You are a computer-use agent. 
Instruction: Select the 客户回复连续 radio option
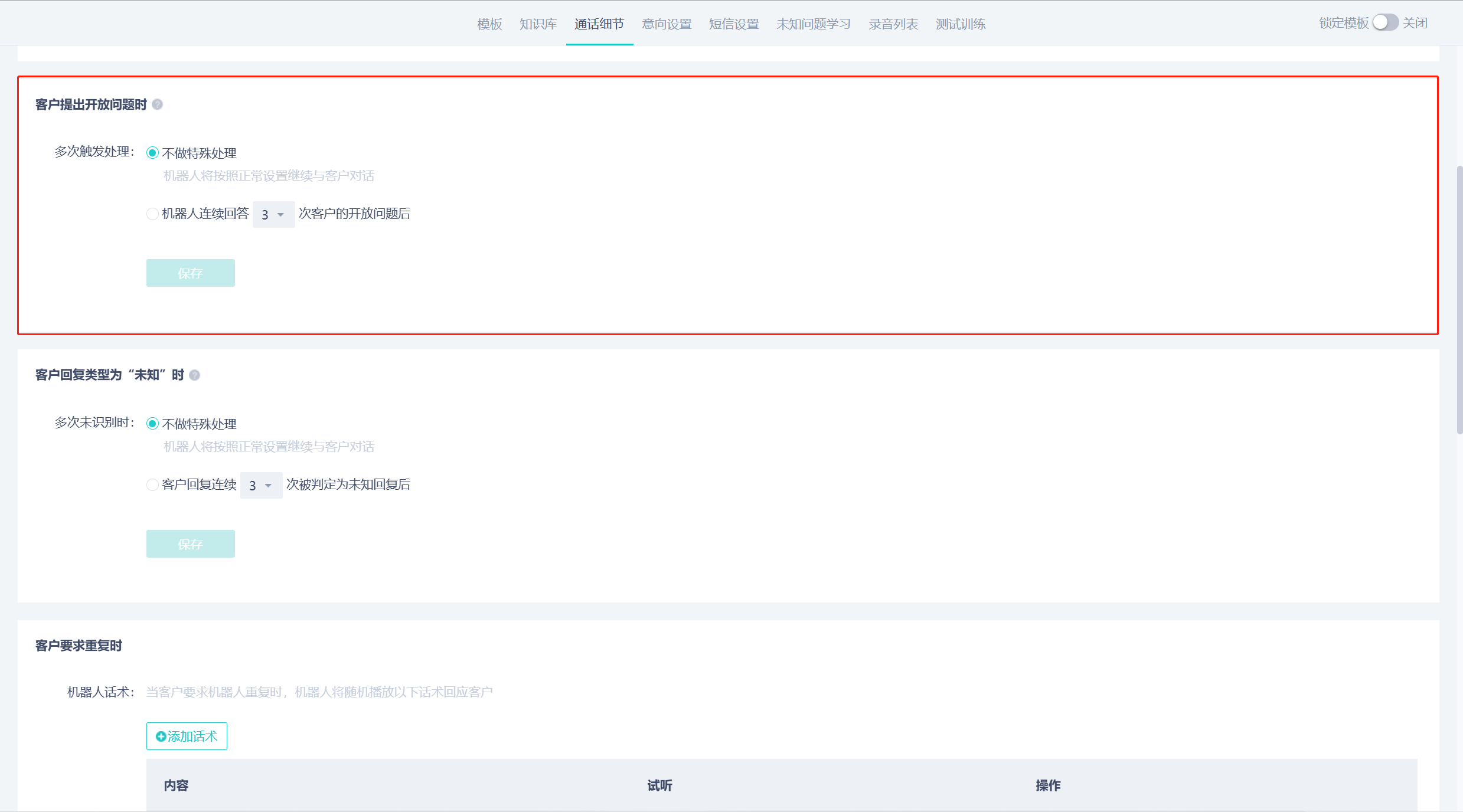[x=152, y=484]
